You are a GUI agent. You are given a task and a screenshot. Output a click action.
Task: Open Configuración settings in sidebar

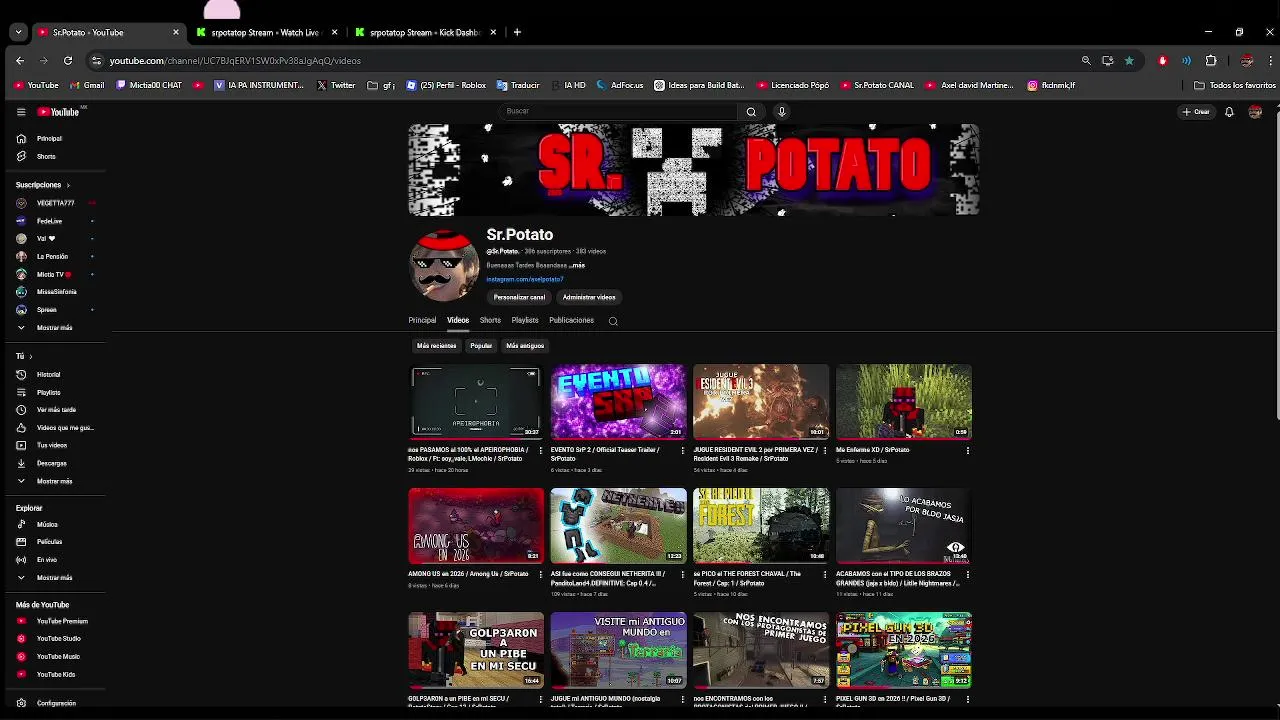pos(55,703)
